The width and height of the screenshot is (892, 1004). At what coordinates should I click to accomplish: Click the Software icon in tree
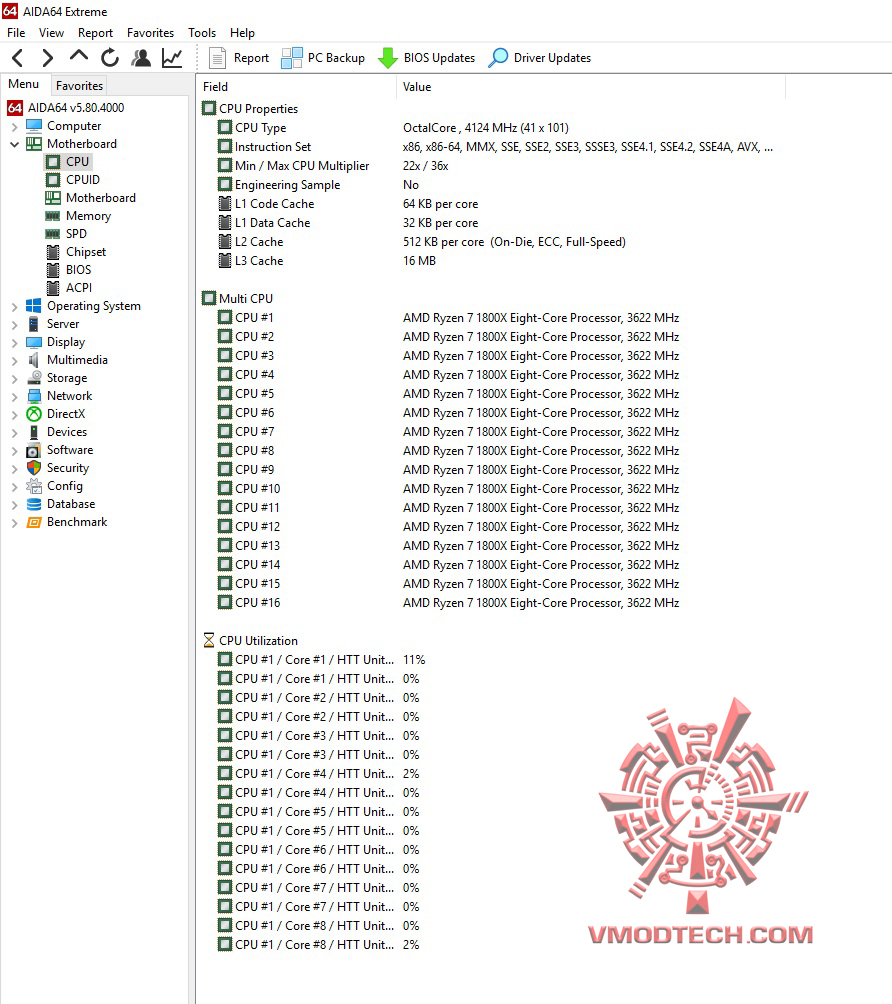[34, 450]
